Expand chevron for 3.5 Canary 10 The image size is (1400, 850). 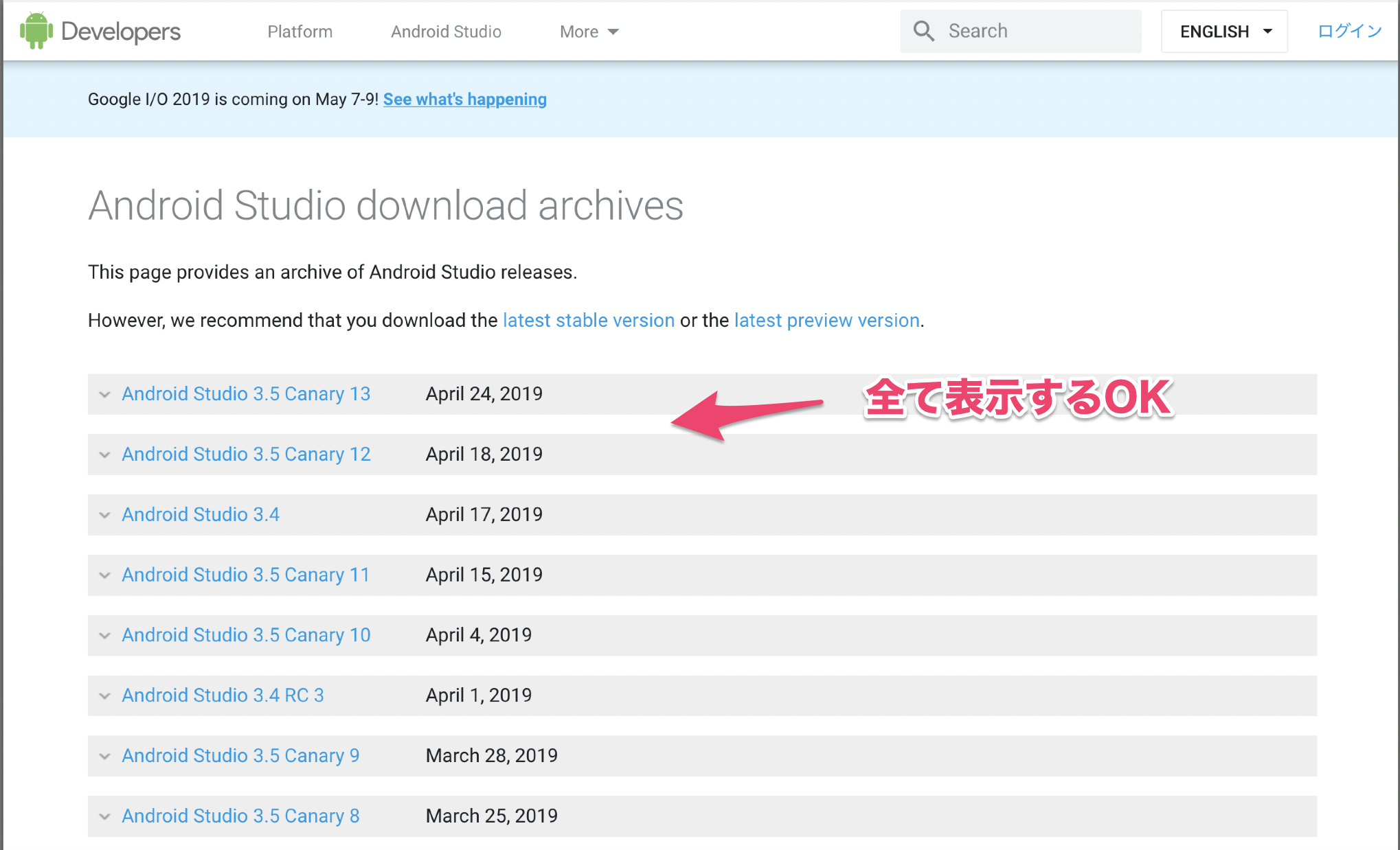point(104,636)
